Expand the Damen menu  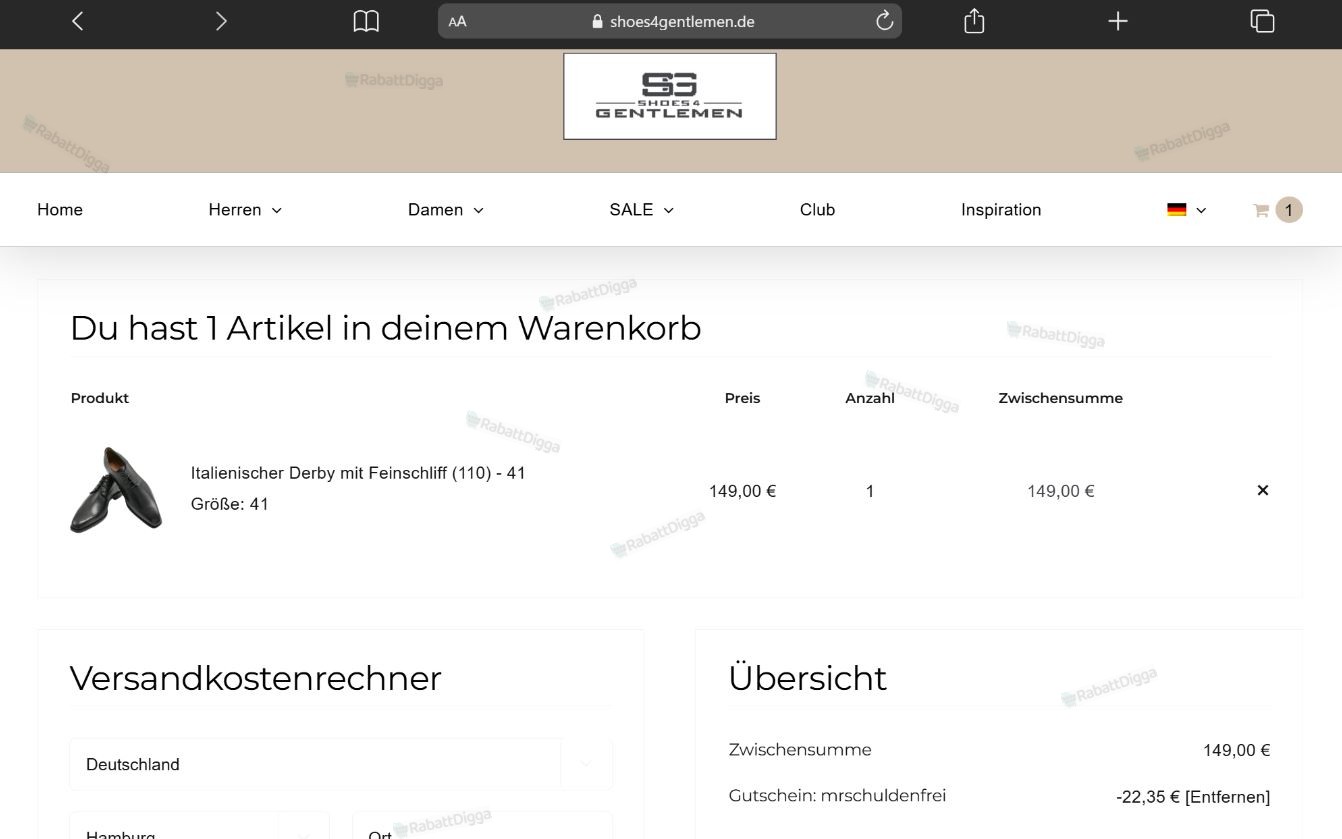tap(446, 210)
